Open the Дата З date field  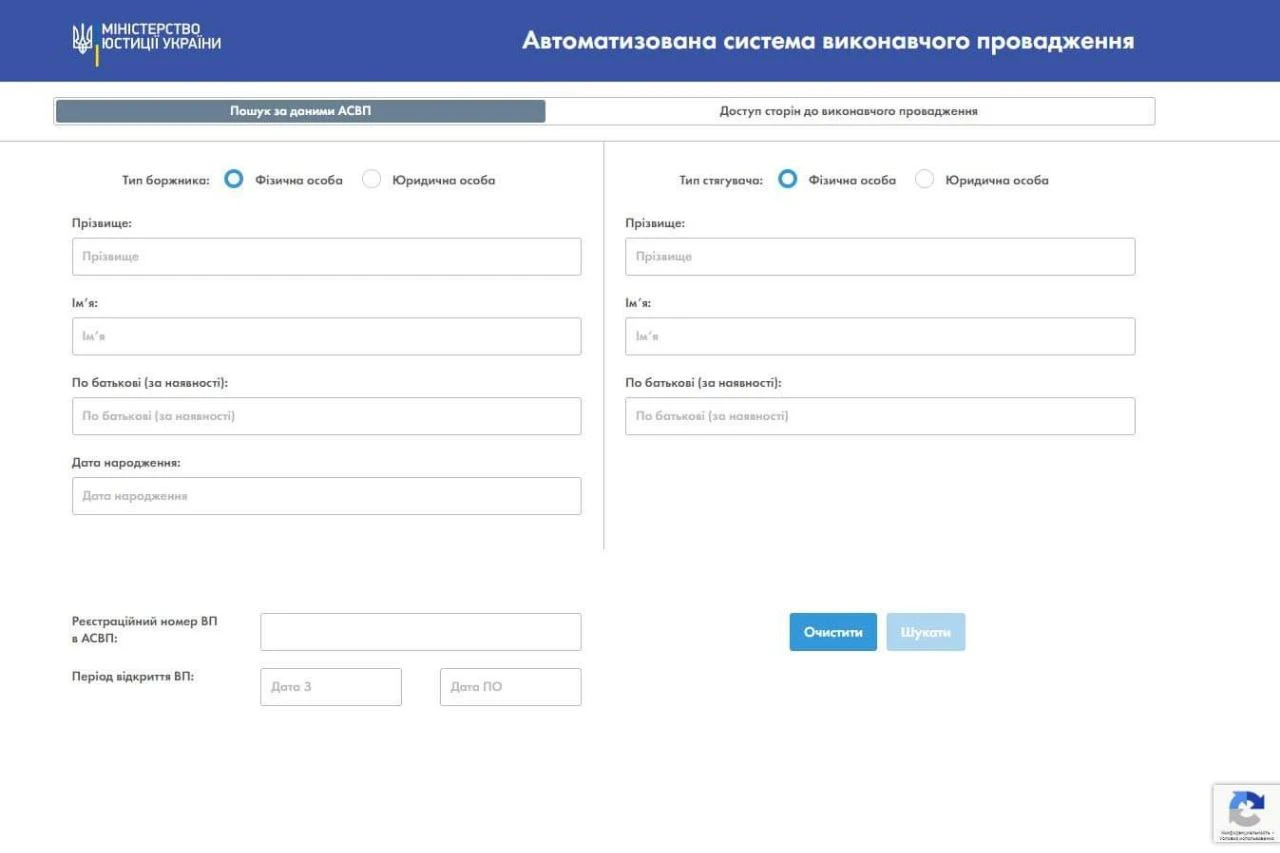pyautogui.click(x=330, y=686)
